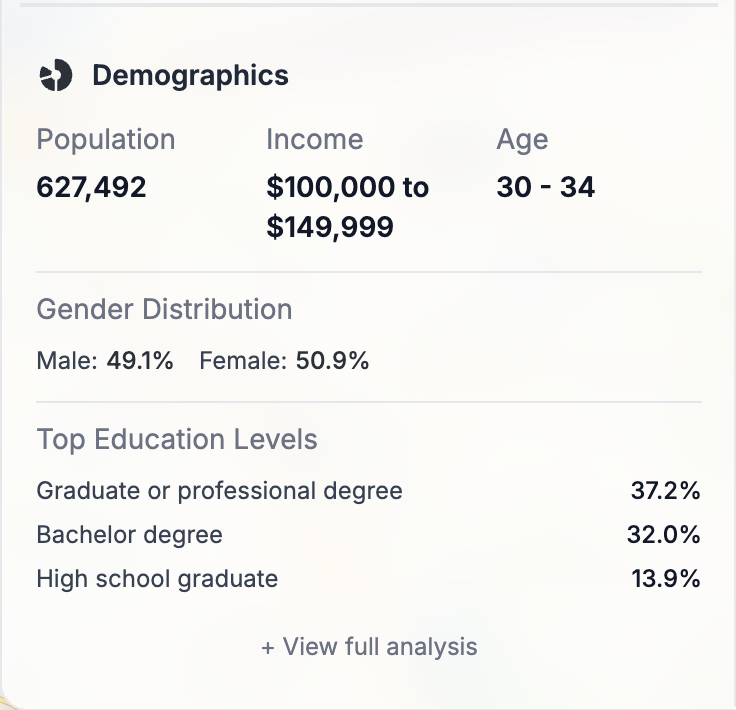736x710 pixels.
Task: Click the Age label
Action: (522, 140)
